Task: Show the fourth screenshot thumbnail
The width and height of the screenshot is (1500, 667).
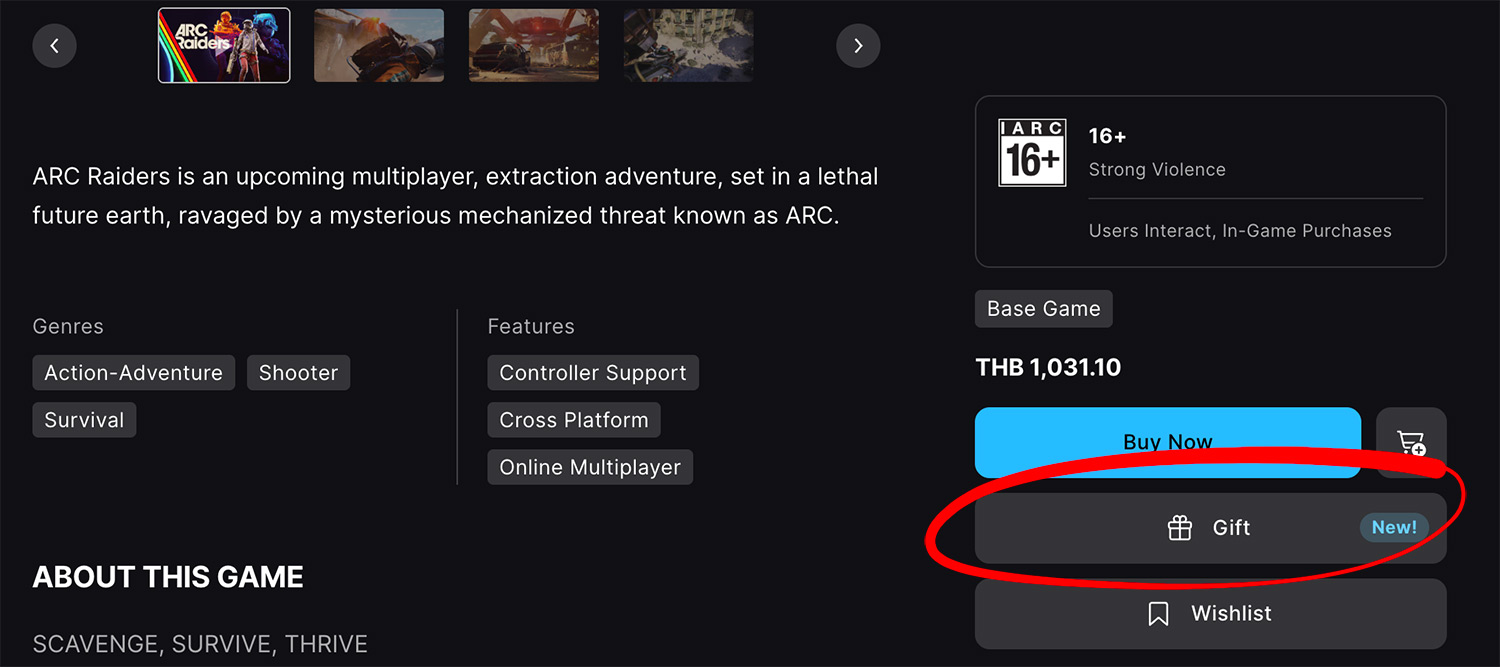Action: tap(689, 45)
